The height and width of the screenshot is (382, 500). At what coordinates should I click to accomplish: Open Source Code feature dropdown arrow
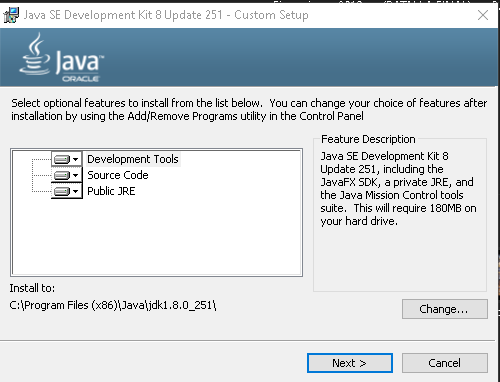(x=76, y=175)
